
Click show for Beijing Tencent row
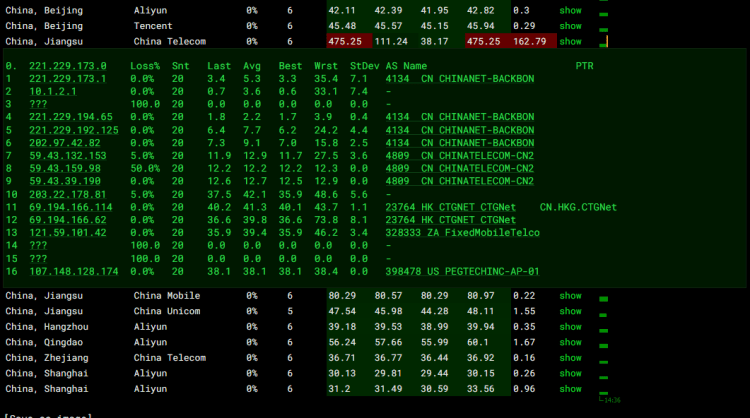pos(570,26)
